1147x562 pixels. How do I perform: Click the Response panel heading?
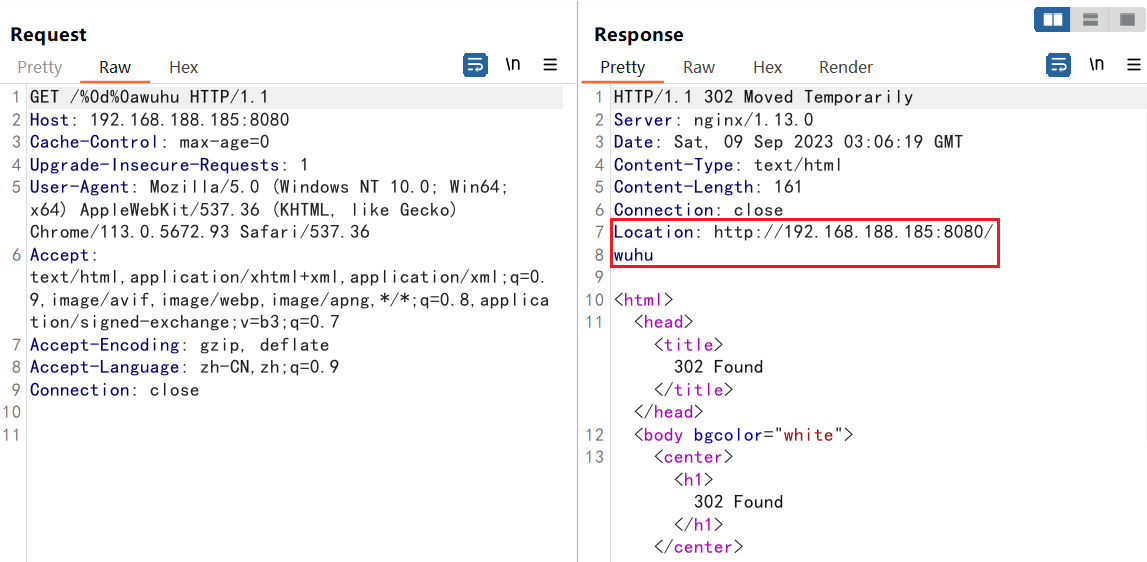coord(639,34)
